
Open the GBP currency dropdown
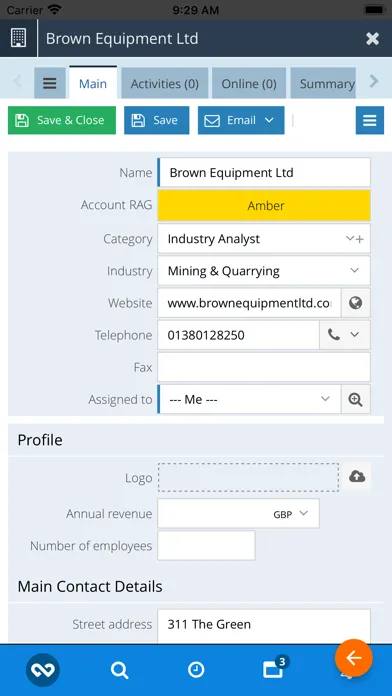pyautogui.click(x=290, y=514)
